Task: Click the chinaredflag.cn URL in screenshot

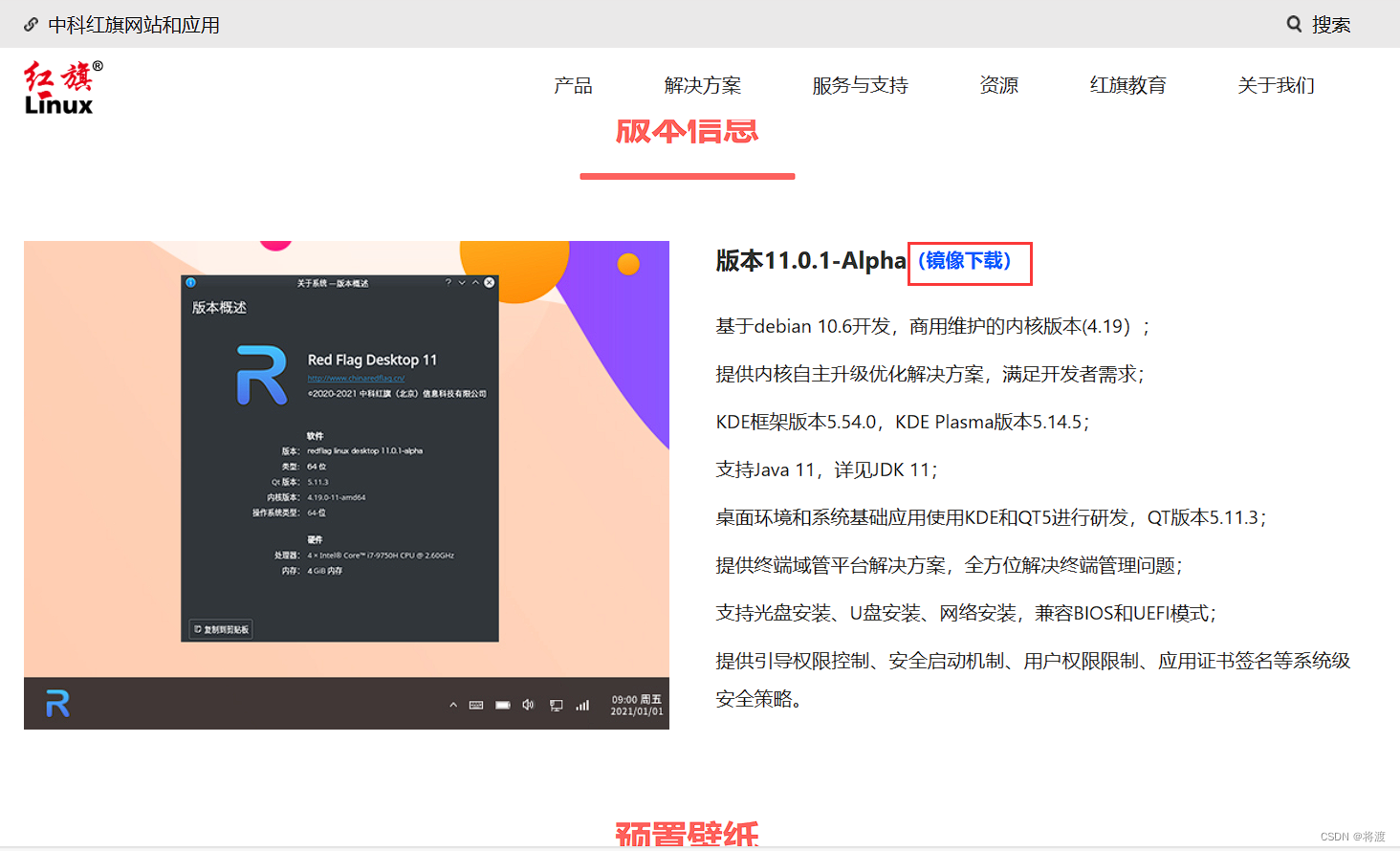Action: [x=356, y=379]
